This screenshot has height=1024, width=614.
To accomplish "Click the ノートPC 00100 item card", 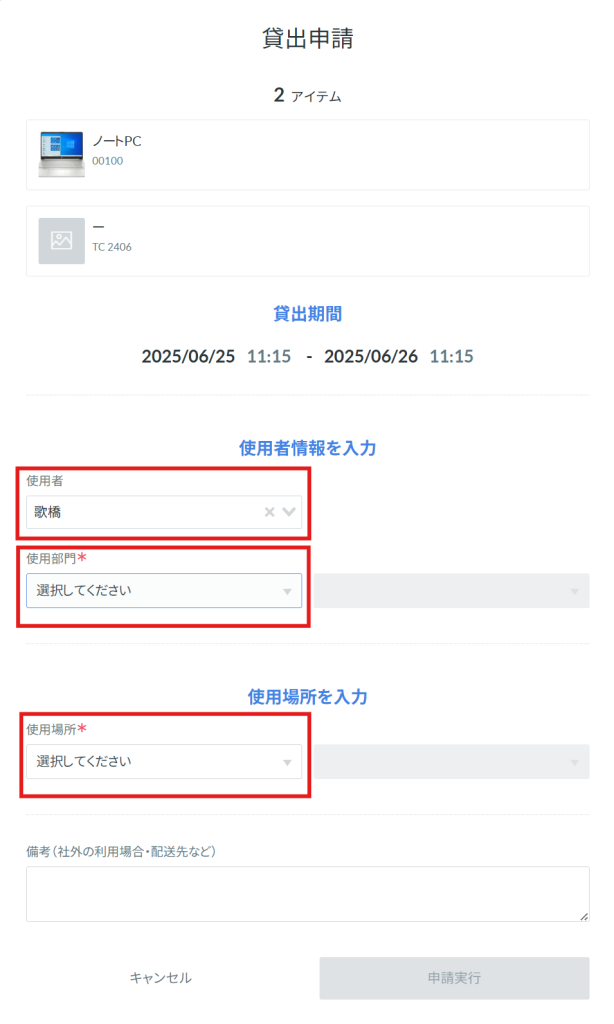I will [308, 155].
